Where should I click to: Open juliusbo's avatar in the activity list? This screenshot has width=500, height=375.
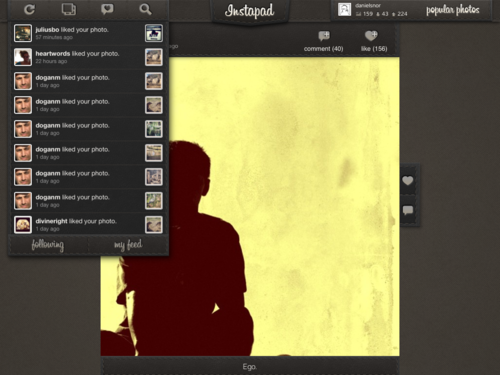coord(23,33)
